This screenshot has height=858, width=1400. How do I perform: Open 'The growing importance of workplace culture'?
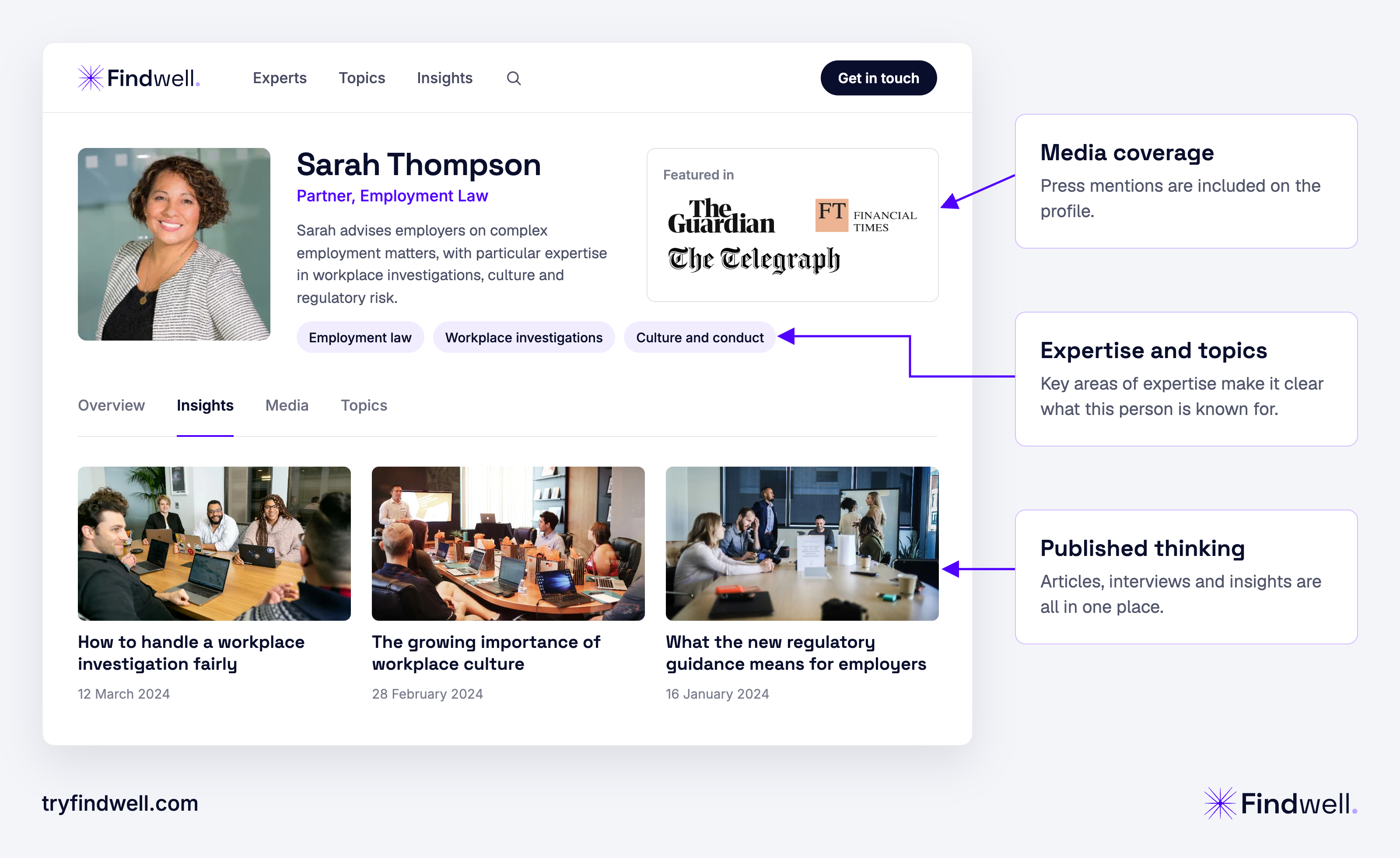[x=486, y=653]
